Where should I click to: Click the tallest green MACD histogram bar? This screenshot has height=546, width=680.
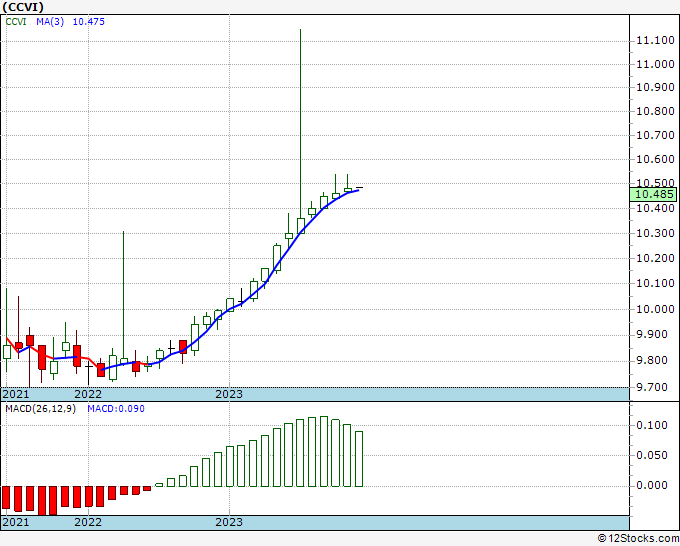pos(324,451)
